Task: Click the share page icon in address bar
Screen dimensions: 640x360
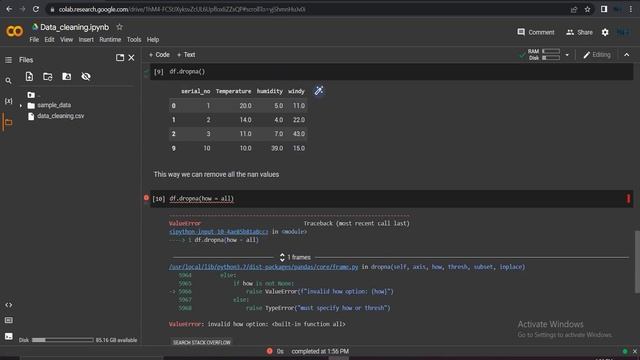Action: (x=574, y=9)
